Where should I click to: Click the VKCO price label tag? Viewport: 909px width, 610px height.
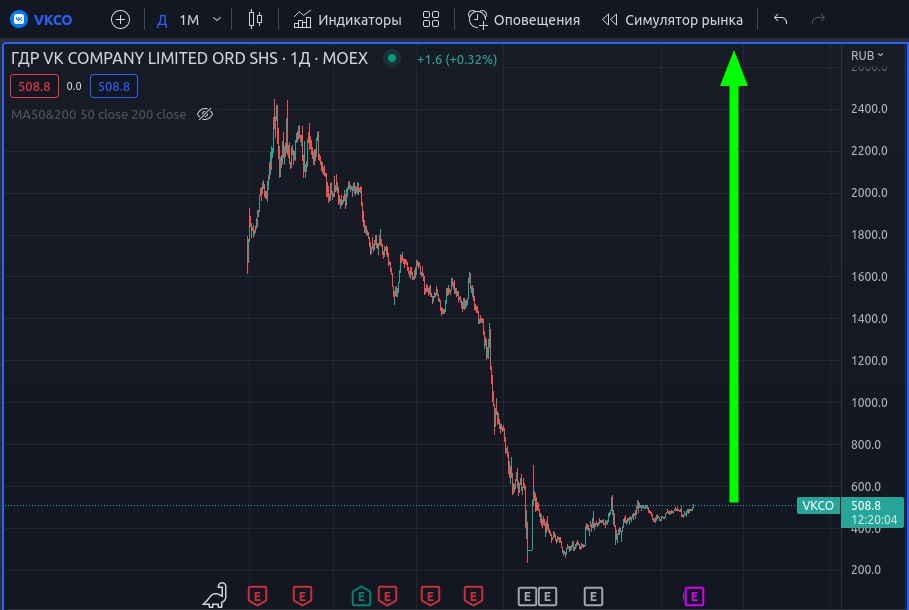tap(817, 506)
